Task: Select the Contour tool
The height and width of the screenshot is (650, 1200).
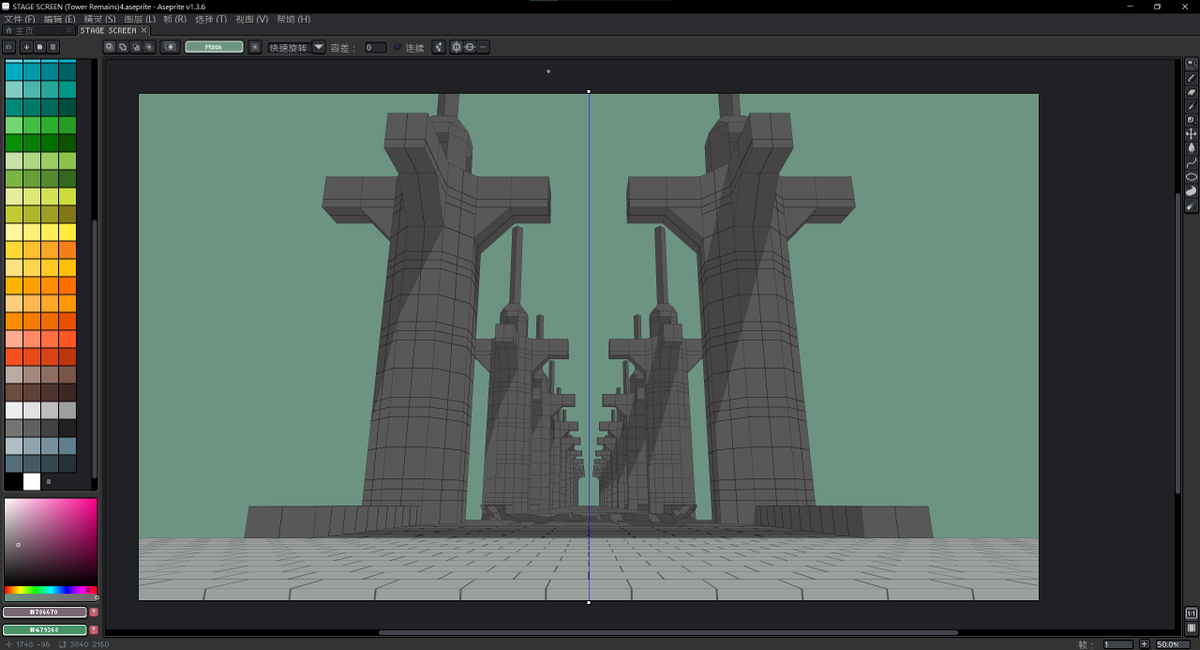Action: coord(1191,191)
